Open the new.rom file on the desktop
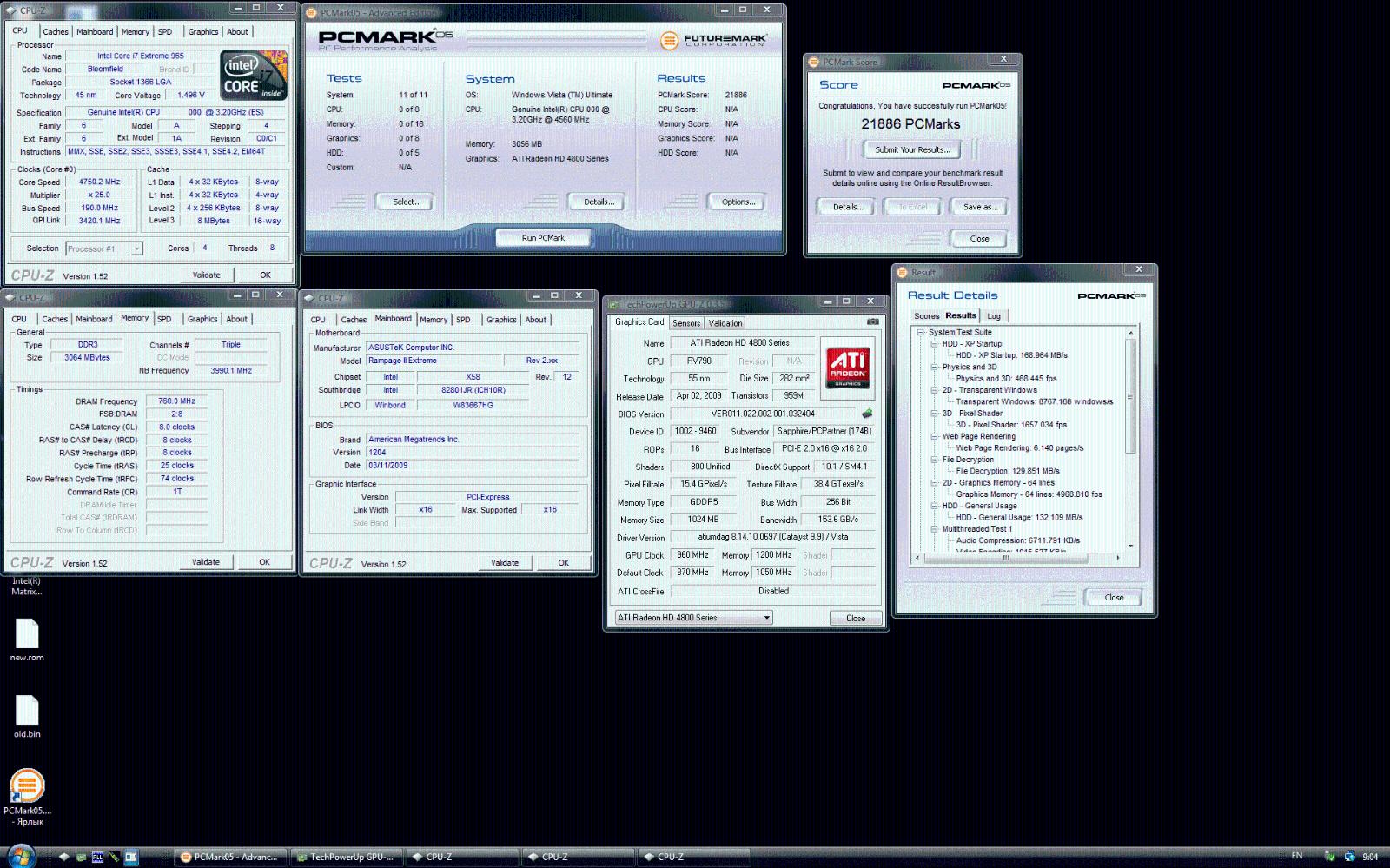1390x868 pixels. pos(27,639)
